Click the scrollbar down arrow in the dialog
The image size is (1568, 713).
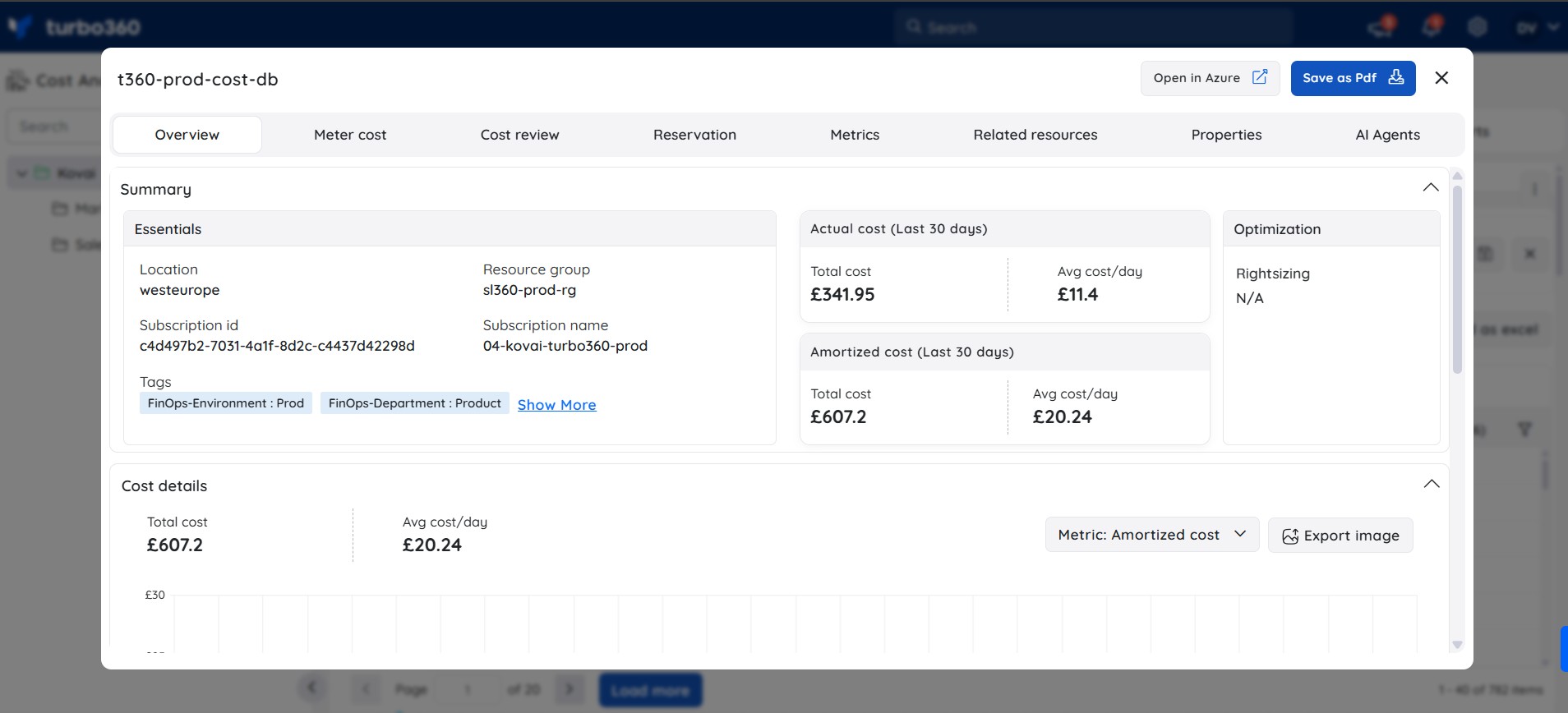tap(1457, 645)
